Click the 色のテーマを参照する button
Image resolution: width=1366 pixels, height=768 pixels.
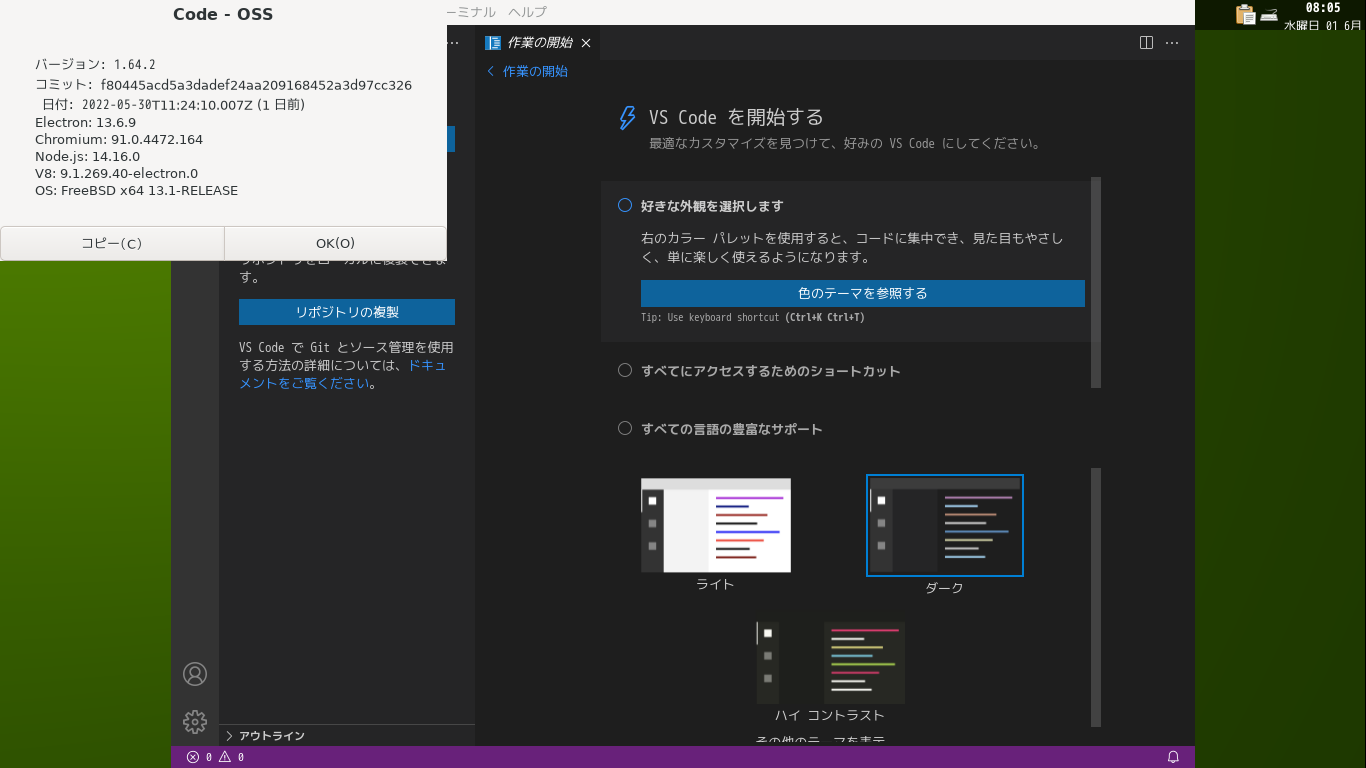click(863, 293)
